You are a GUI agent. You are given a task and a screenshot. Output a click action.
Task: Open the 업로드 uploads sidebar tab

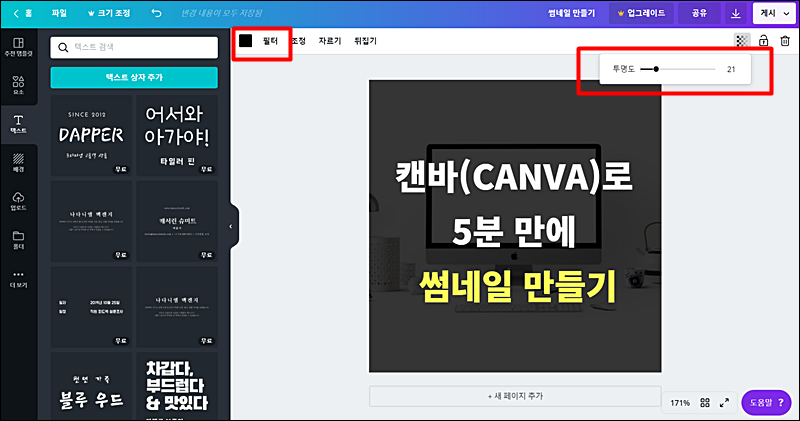(x=18, y=202)
